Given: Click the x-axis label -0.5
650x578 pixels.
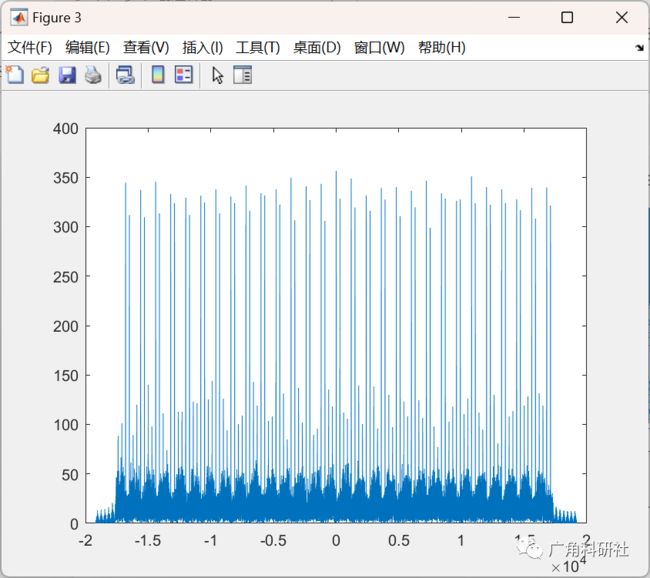Looking at the screenshot, I should pyautogui.click(x=273, y=541).
